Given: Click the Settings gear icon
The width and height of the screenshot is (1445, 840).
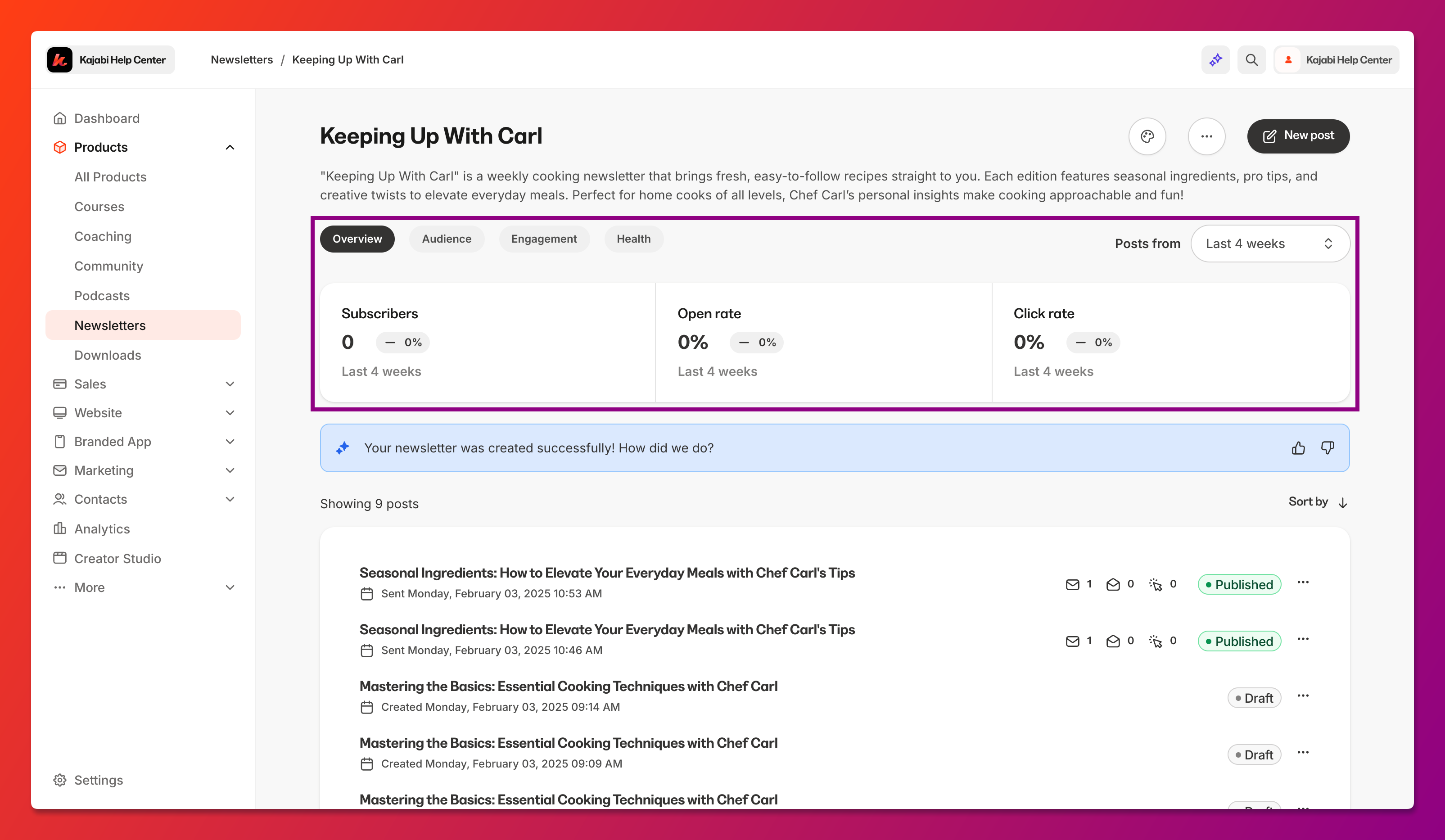Looking at the screenshot, I should point(59,780).
